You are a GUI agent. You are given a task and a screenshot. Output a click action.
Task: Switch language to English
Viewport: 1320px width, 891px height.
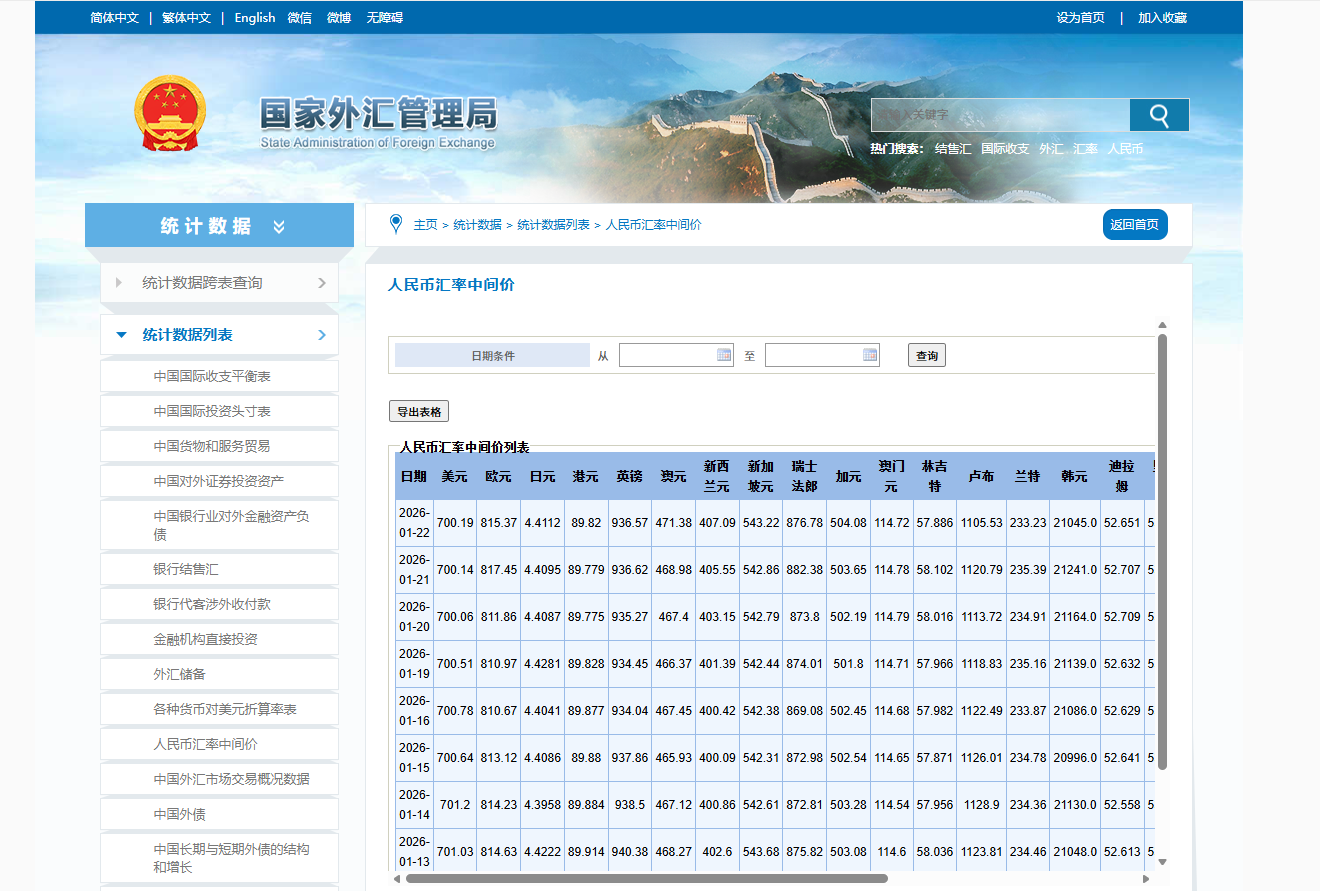pyautogui.click(x=254, y=18)
